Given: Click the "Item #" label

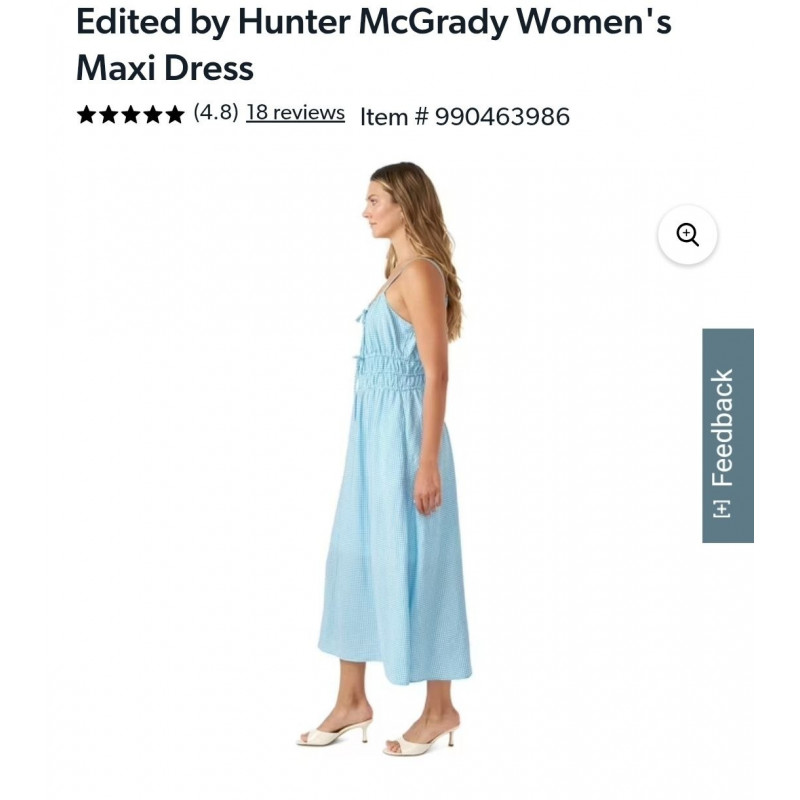Looking at the screenshot, I should [x=394, y=117].
